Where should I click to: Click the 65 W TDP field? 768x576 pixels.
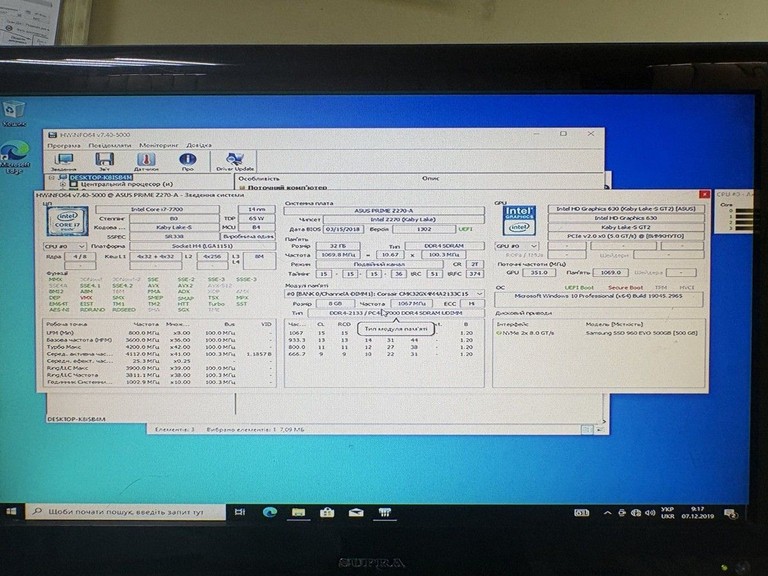[x=257, y=218]
